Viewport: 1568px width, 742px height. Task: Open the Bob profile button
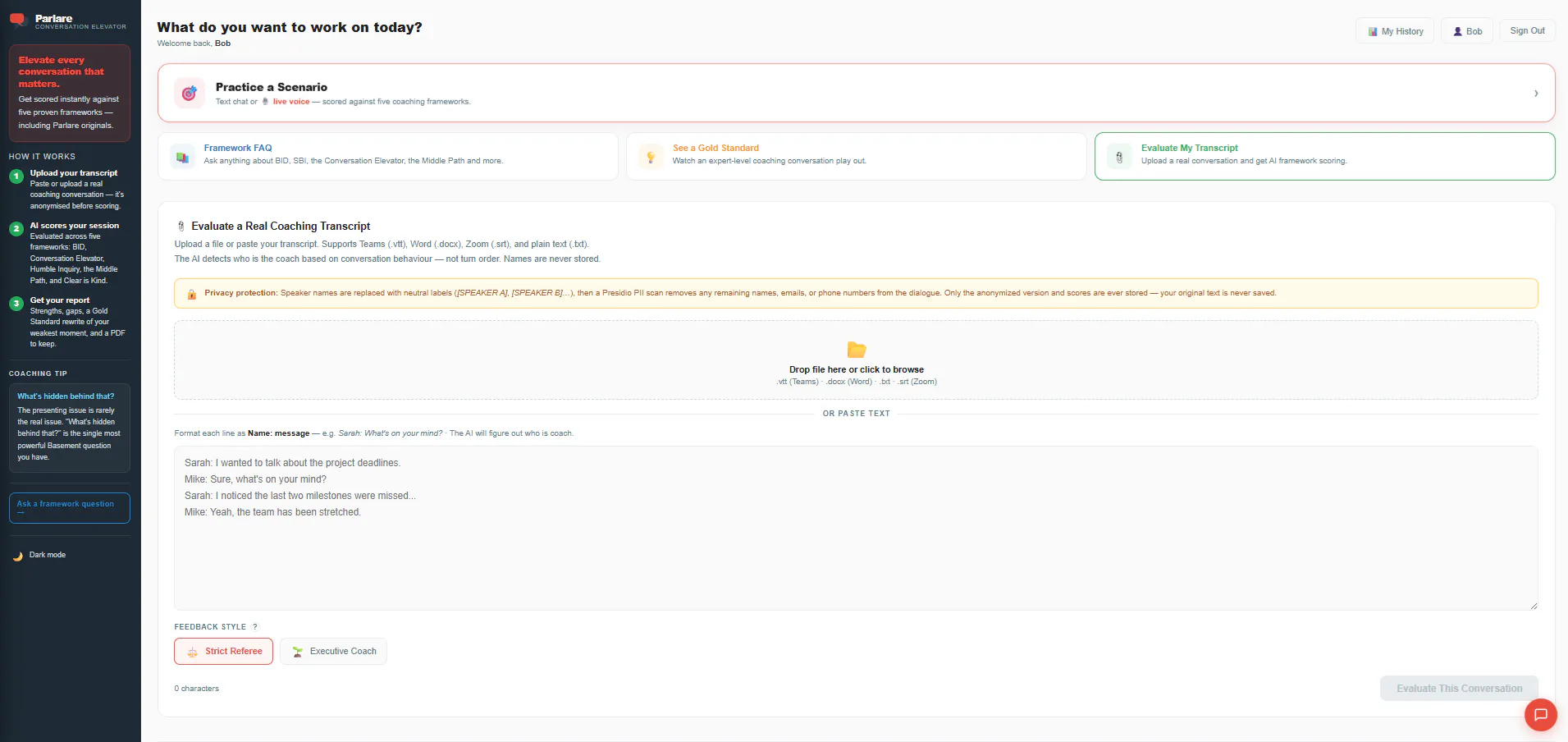click(x=1466, y=31)
